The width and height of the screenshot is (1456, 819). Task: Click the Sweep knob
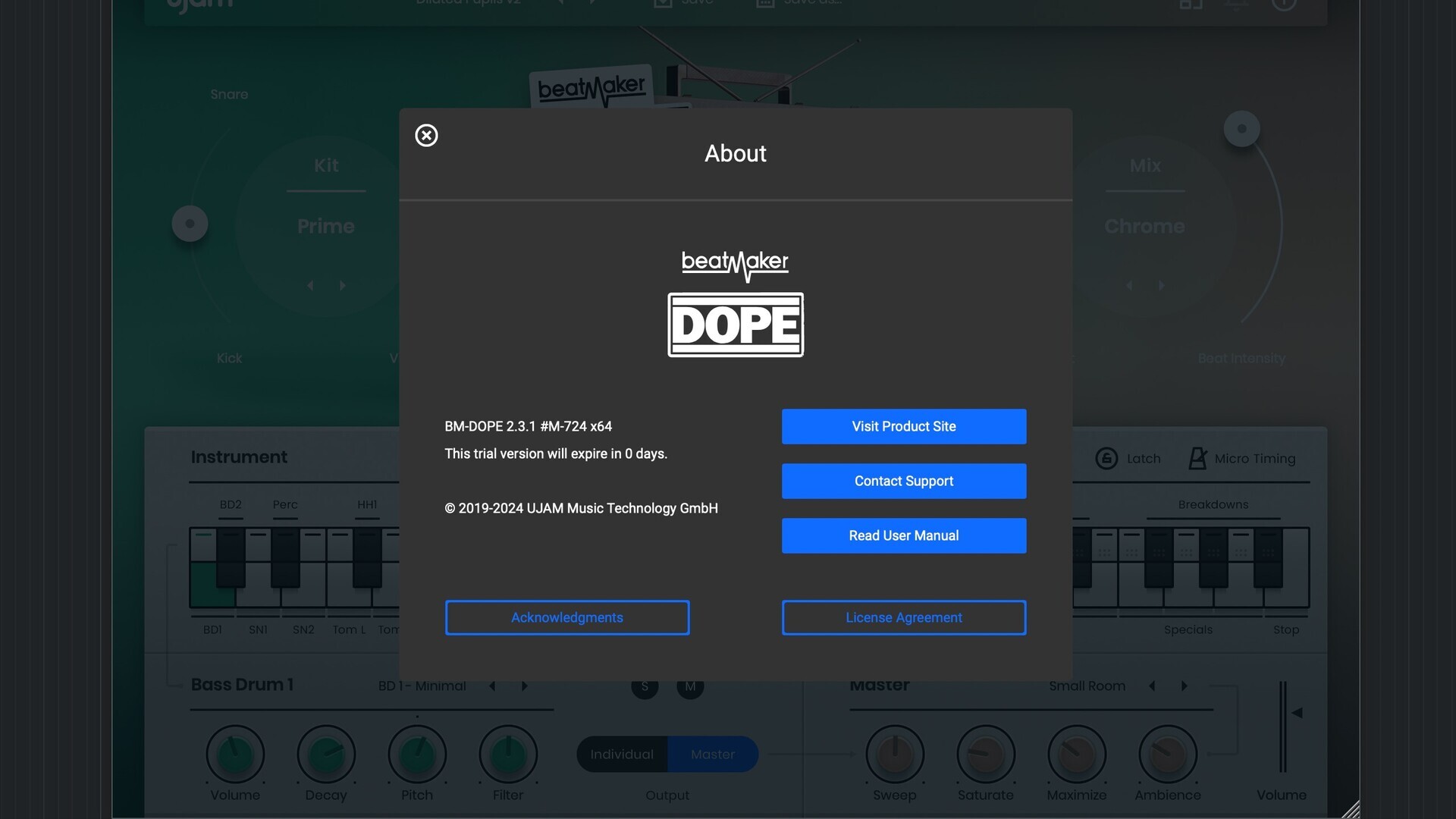(895, 754)
